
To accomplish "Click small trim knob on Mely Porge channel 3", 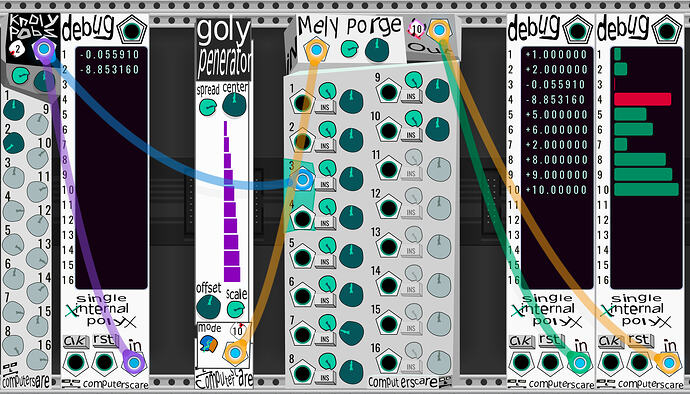I will [327, 168].
